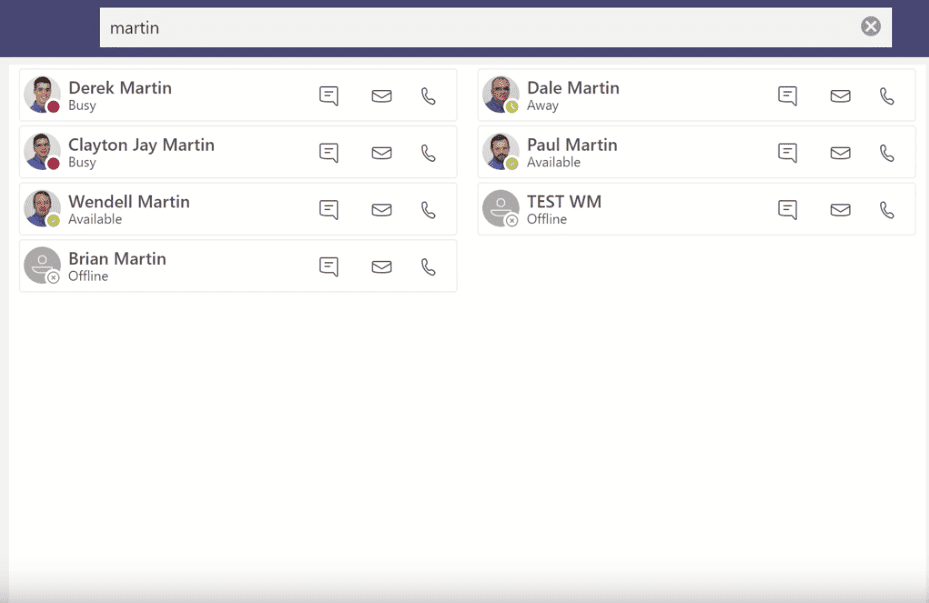
Task: Call Wendell Martin
Action: (429, 209)
